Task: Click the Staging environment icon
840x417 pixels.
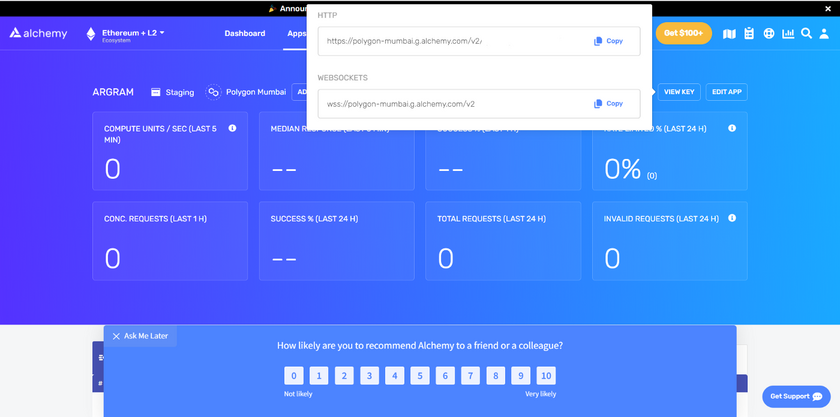Action: coord(156,92)
